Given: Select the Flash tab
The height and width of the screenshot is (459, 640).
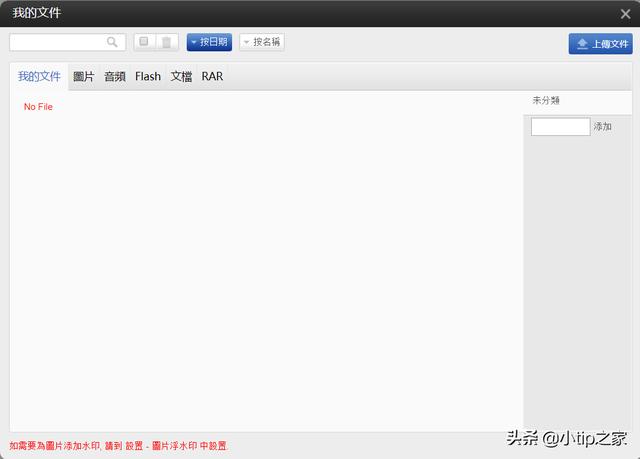Looking at the screenshot, I should [x=148, y=76].
